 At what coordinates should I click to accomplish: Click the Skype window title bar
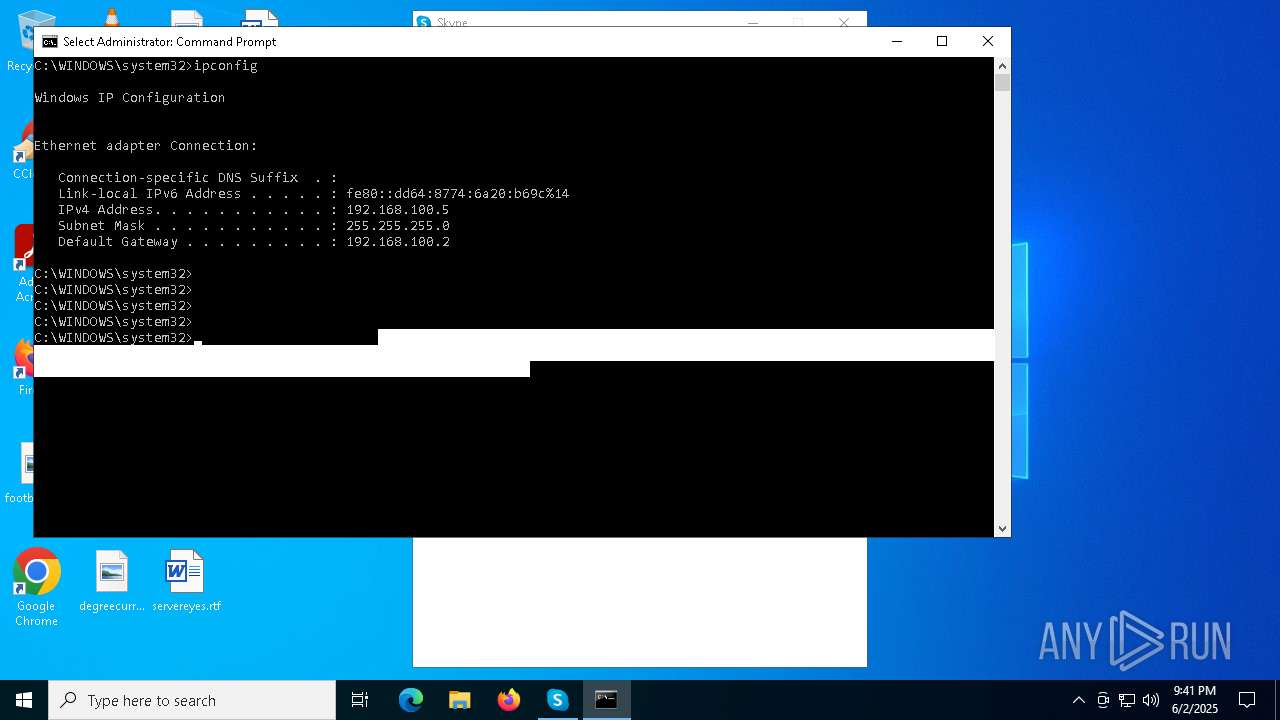[x=640, y=19]
